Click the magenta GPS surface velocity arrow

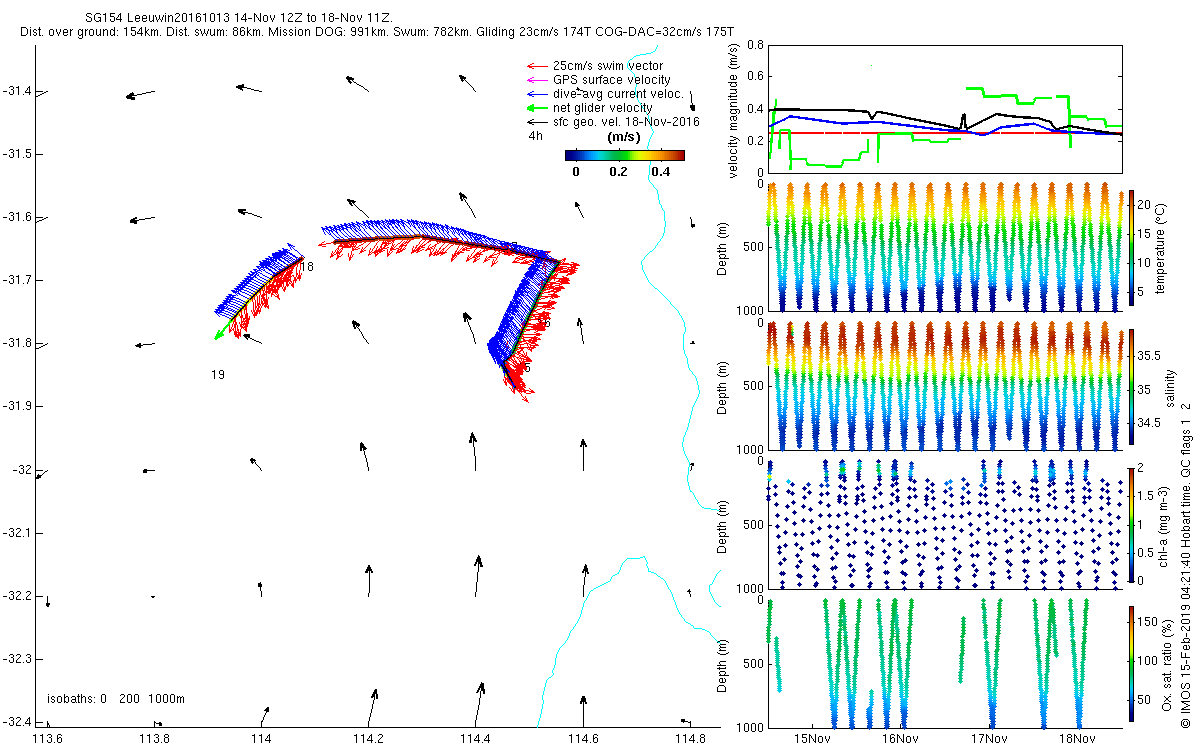[x=535, y=80]
